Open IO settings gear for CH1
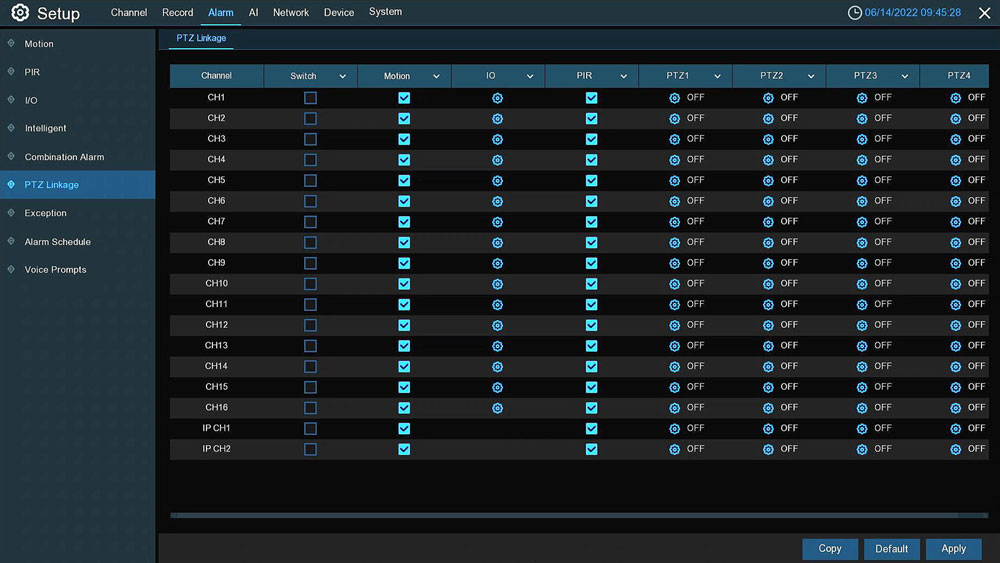Viewport: 1000px width, 563px height. click(x=497, y=98)
